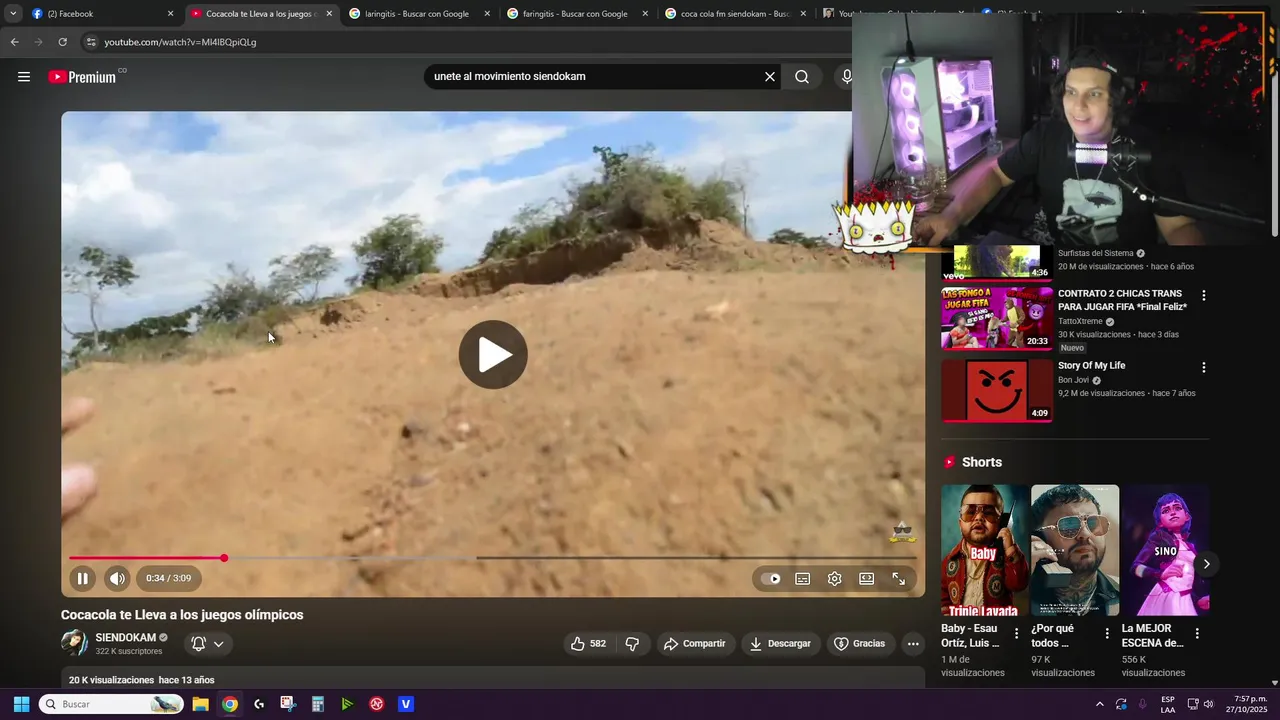
Task: Open TattoXtreme channel link
Action: point(1080,322)
